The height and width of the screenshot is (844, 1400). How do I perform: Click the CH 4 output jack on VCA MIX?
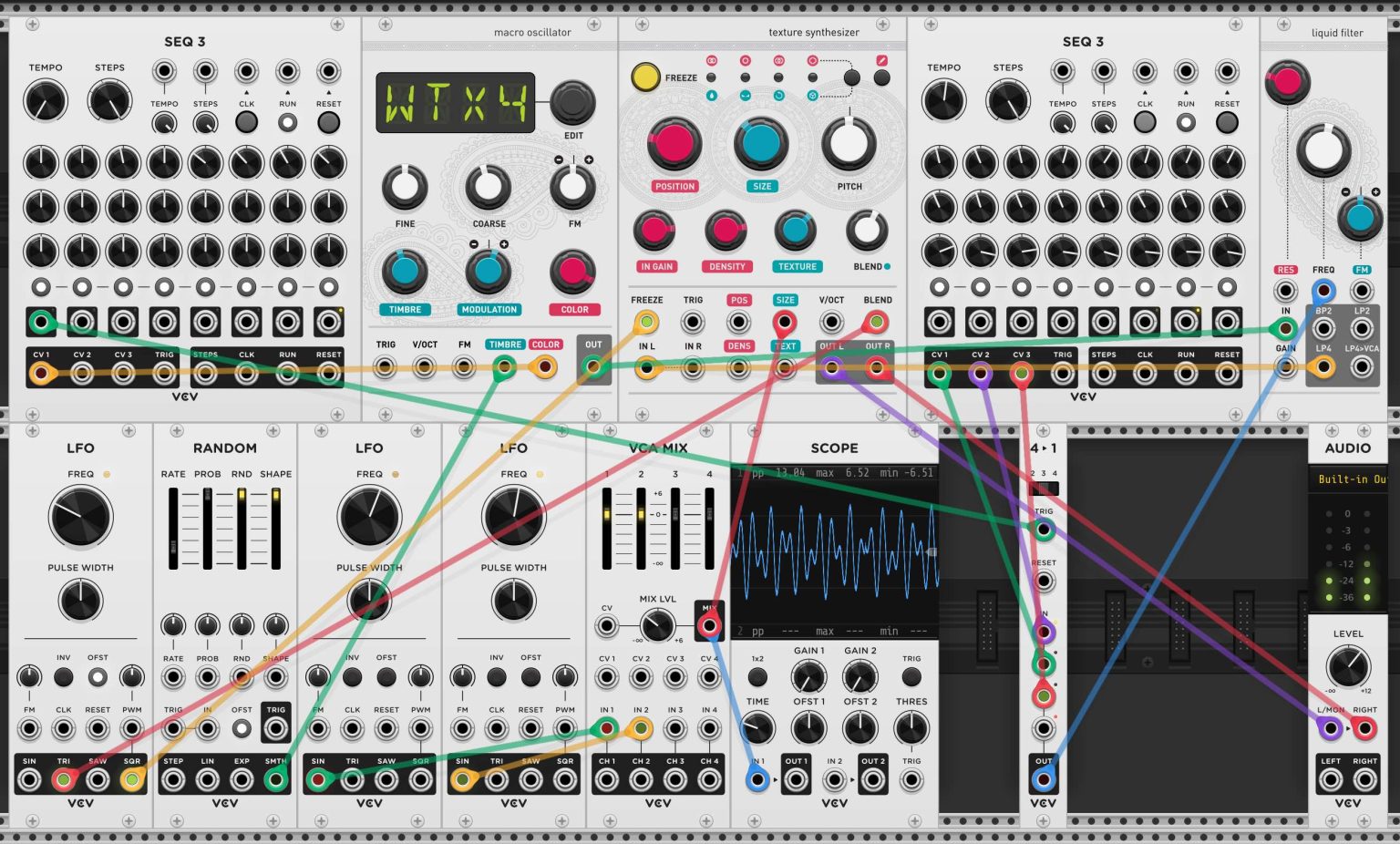[x=709, y=779]
